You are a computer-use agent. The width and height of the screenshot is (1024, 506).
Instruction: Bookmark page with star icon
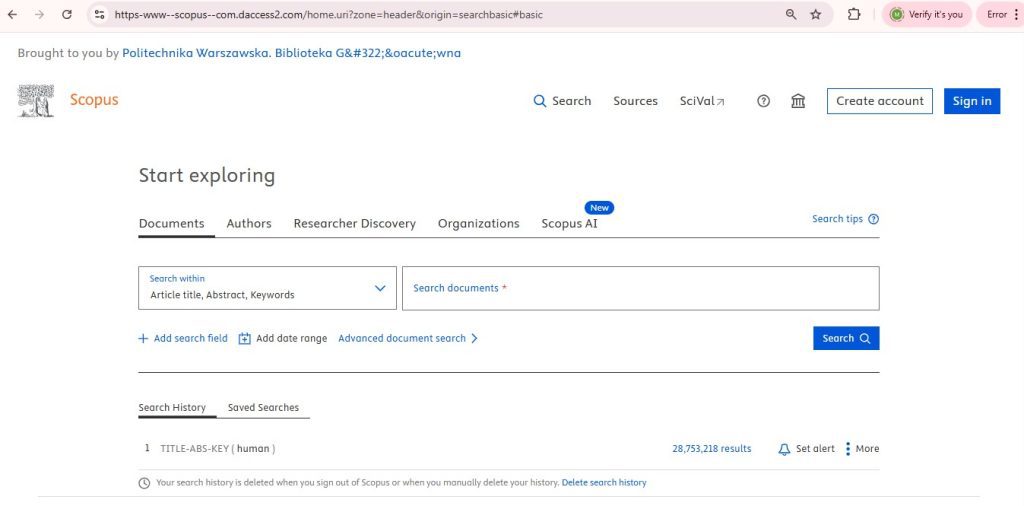(x=816, y=15)
